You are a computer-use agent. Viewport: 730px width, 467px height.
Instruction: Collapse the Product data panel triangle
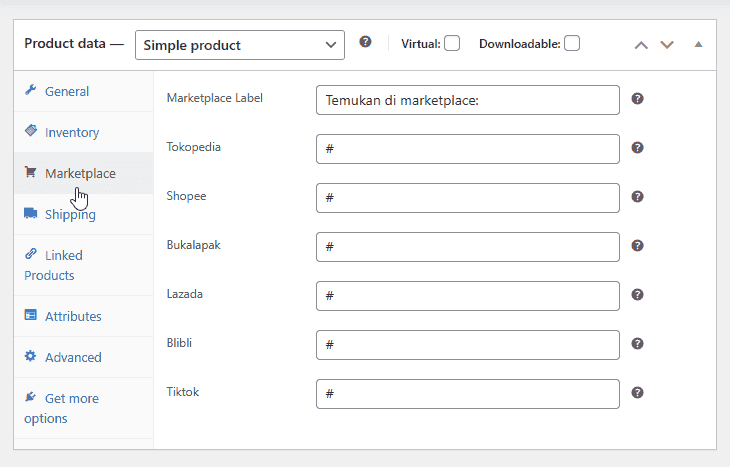(x=698, y=44)
